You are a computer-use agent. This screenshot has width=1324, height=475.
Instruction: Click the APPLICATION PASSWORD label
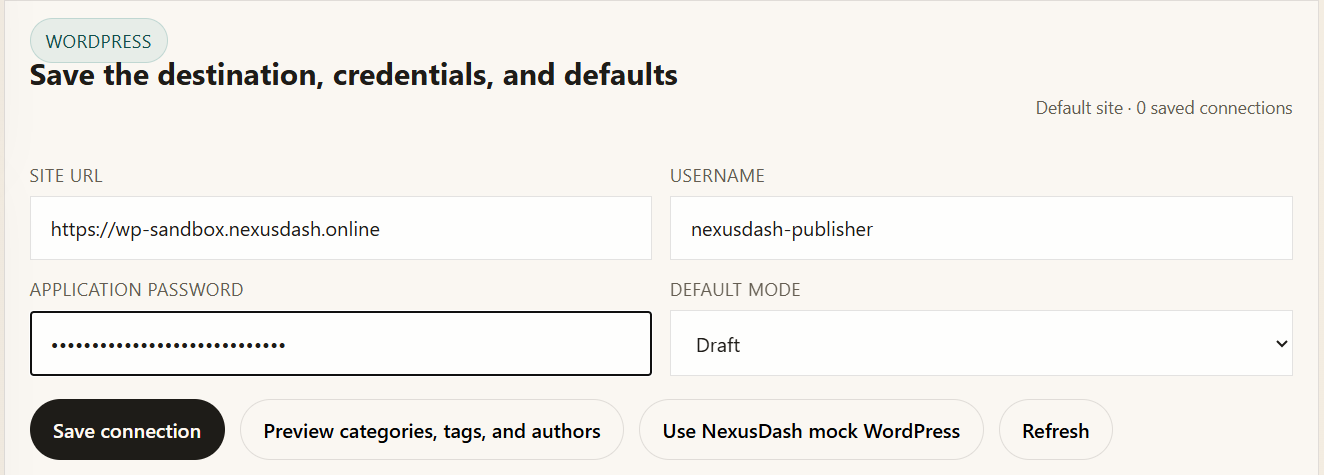pos(137,290)
